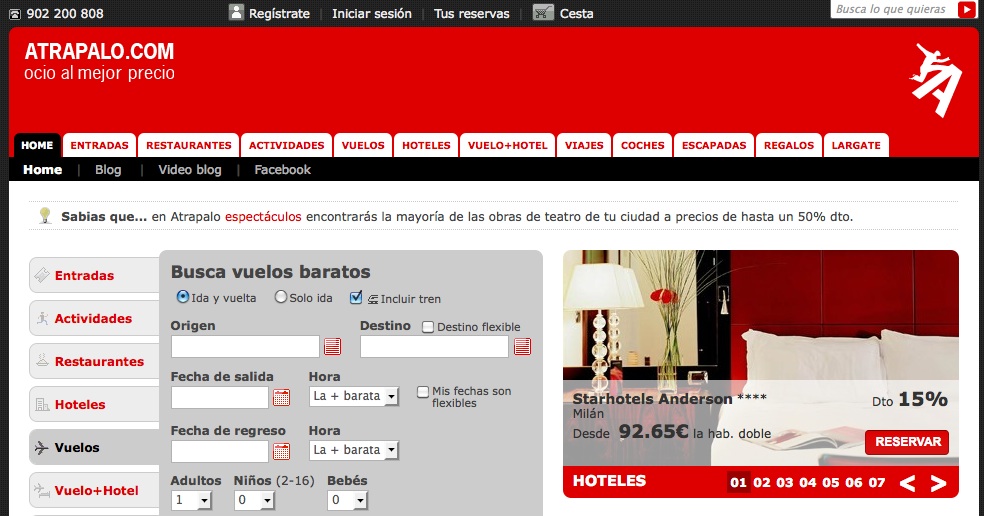Open the Facebook submenu link
The height and width of the screenshot is (516, 984).
[x=282, y=169]
